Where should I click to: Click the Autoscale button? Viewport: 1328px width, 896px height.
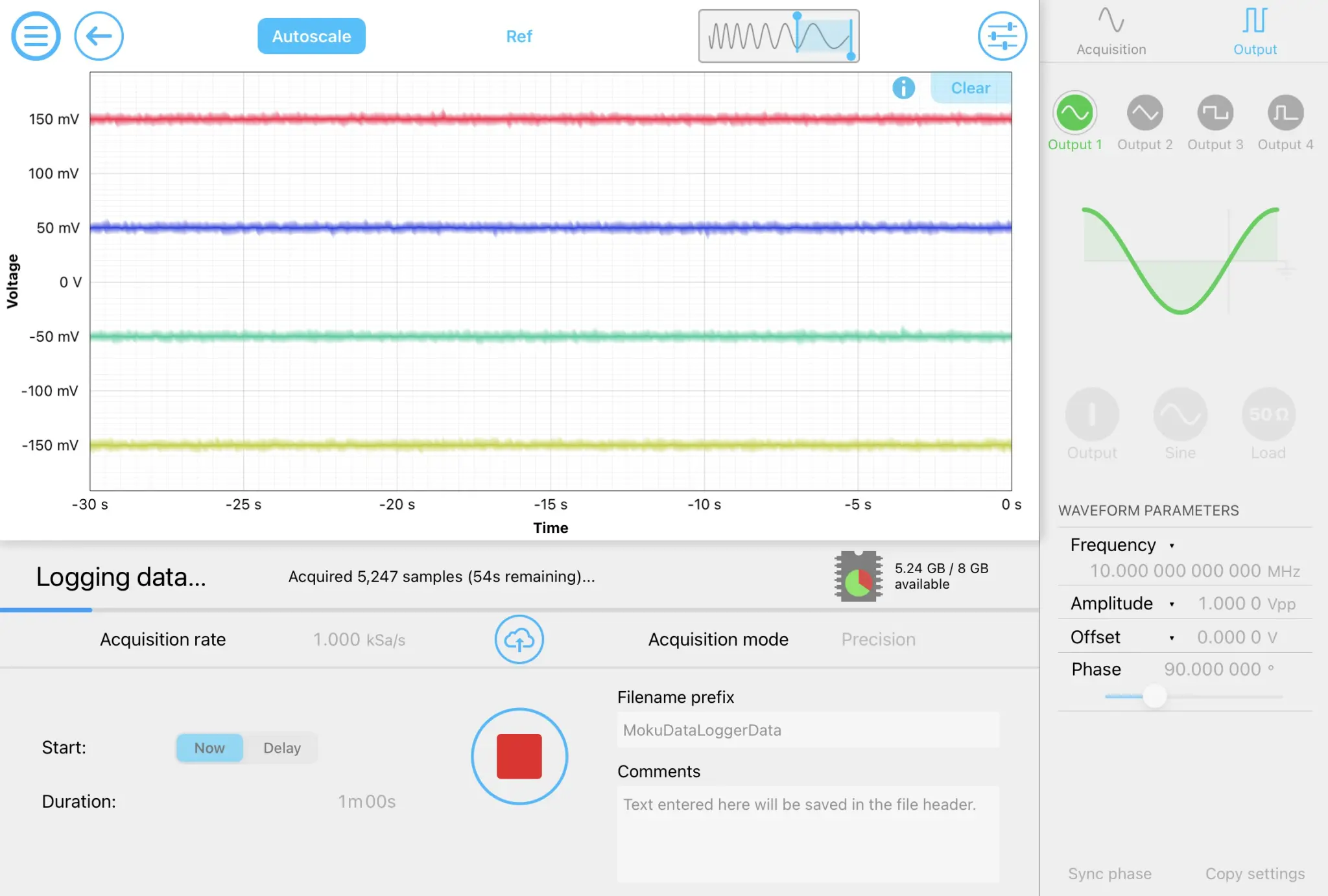[311, 36]
